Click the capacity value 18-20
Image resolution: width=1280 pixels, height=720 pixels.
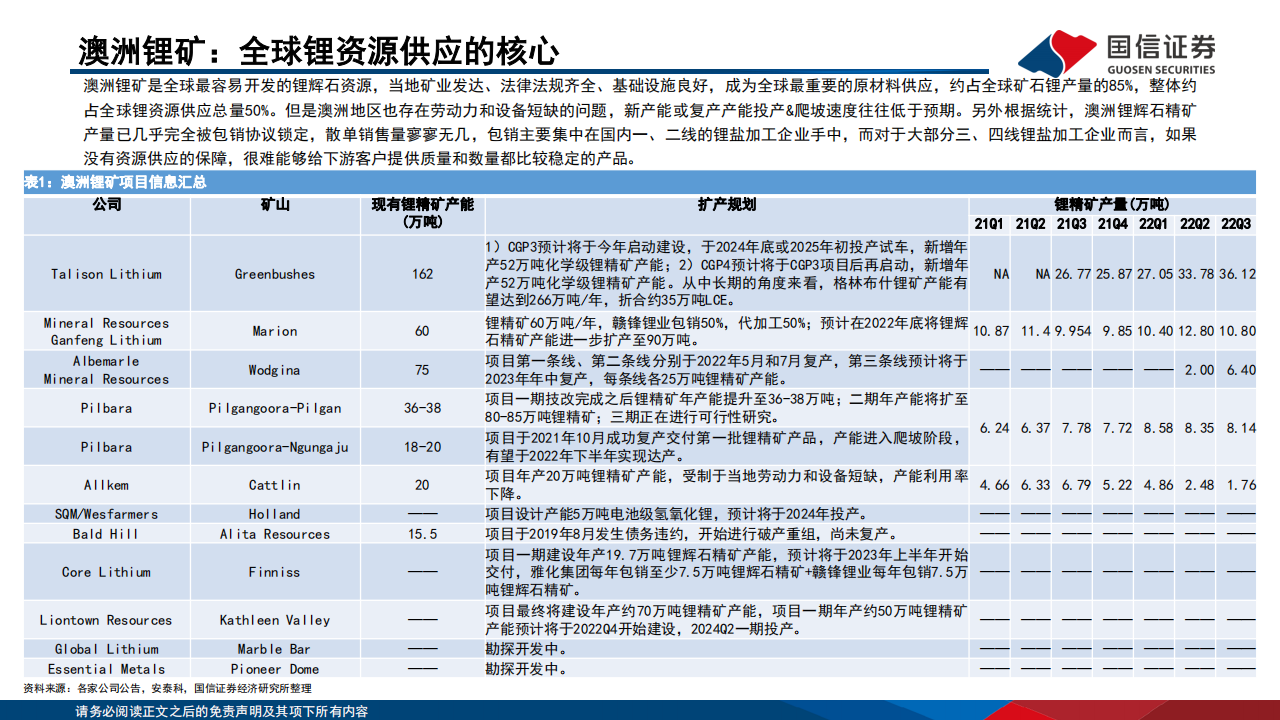coord(422,447)
